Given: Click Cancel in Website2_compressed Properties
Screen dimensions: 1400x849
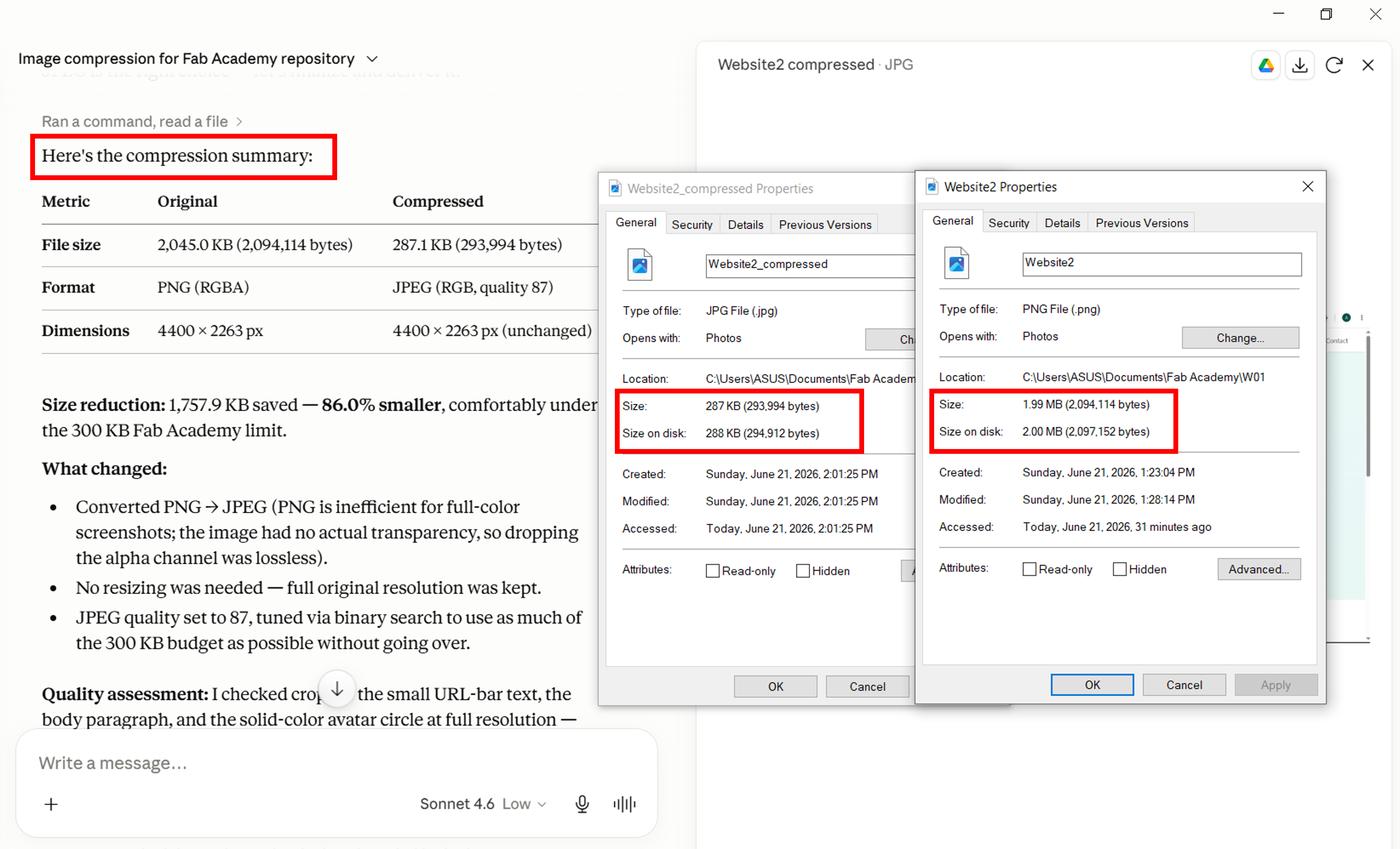Looking at the screenshot, I should (x=867, y=686).
